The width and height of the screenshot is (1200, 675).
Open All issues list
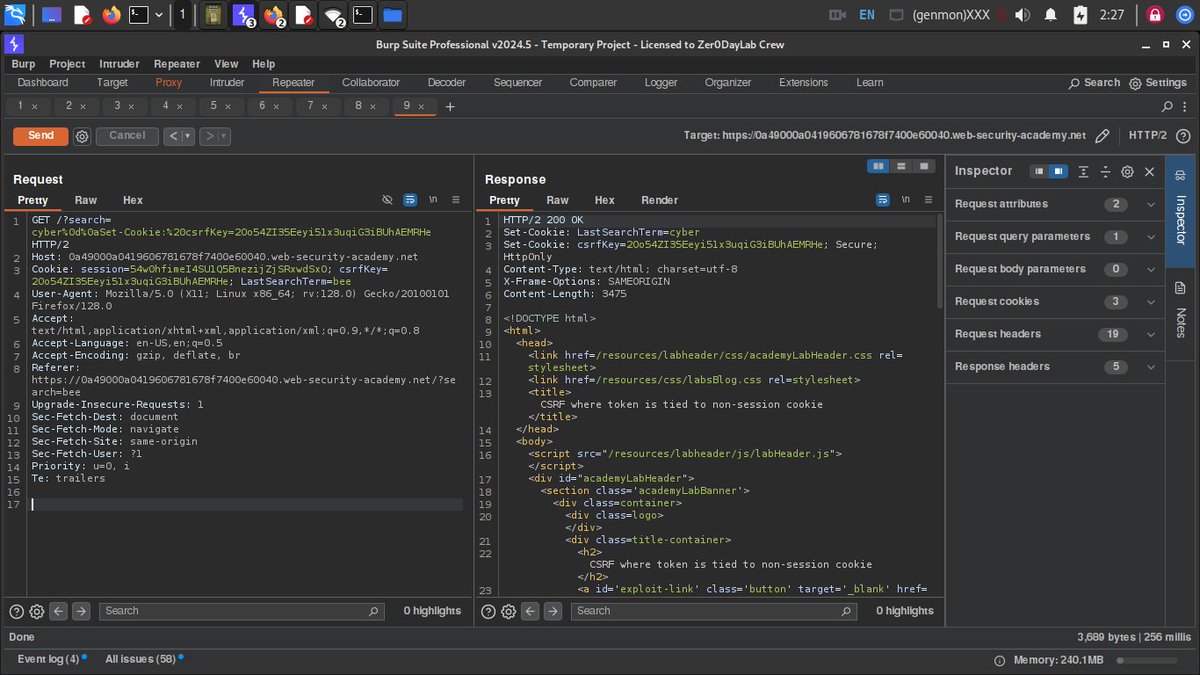pyautogui.click(x=141, y=659)
